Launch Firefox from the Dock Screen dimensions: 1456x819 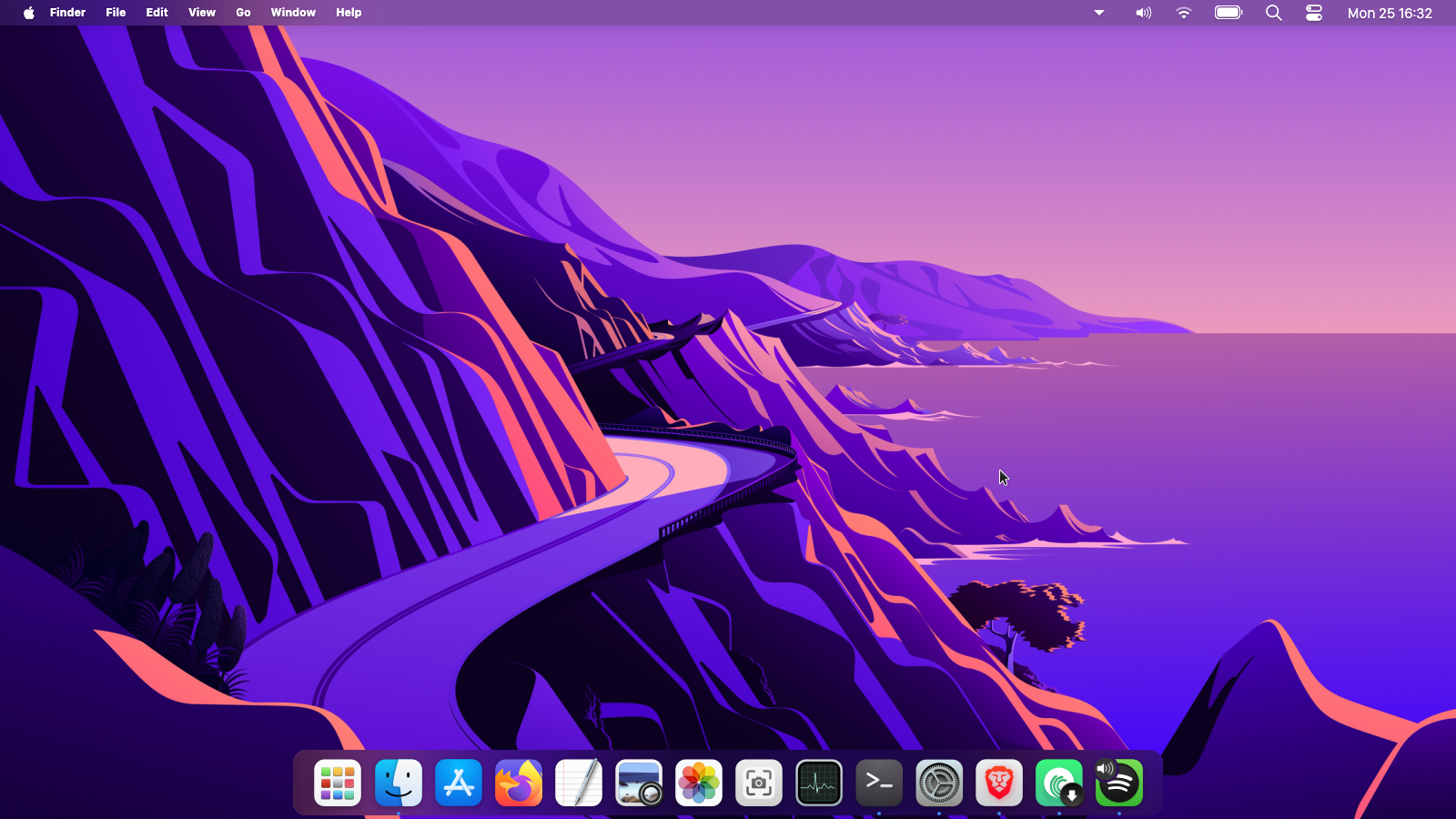(519, 783)
